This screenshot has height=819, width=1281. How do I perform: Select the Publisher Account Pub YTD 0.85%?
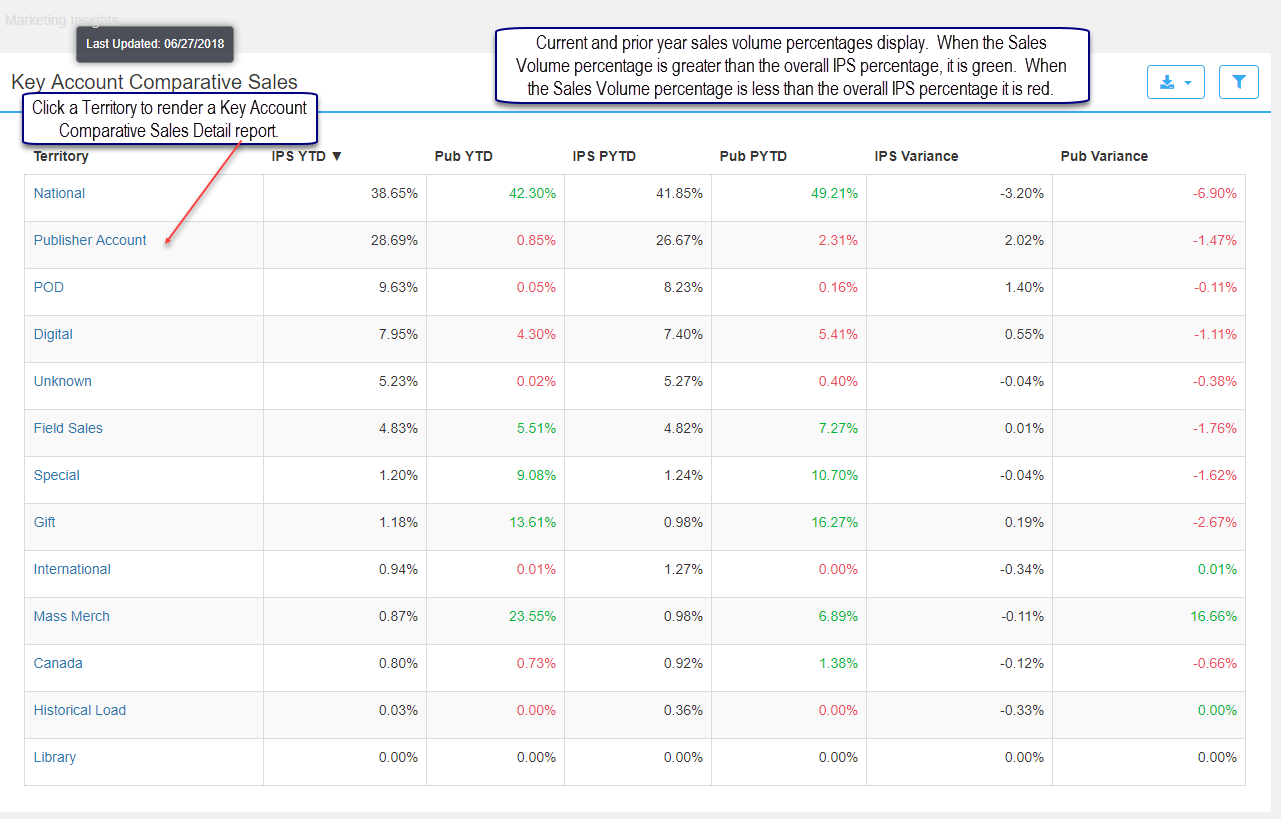coord(536,240)
